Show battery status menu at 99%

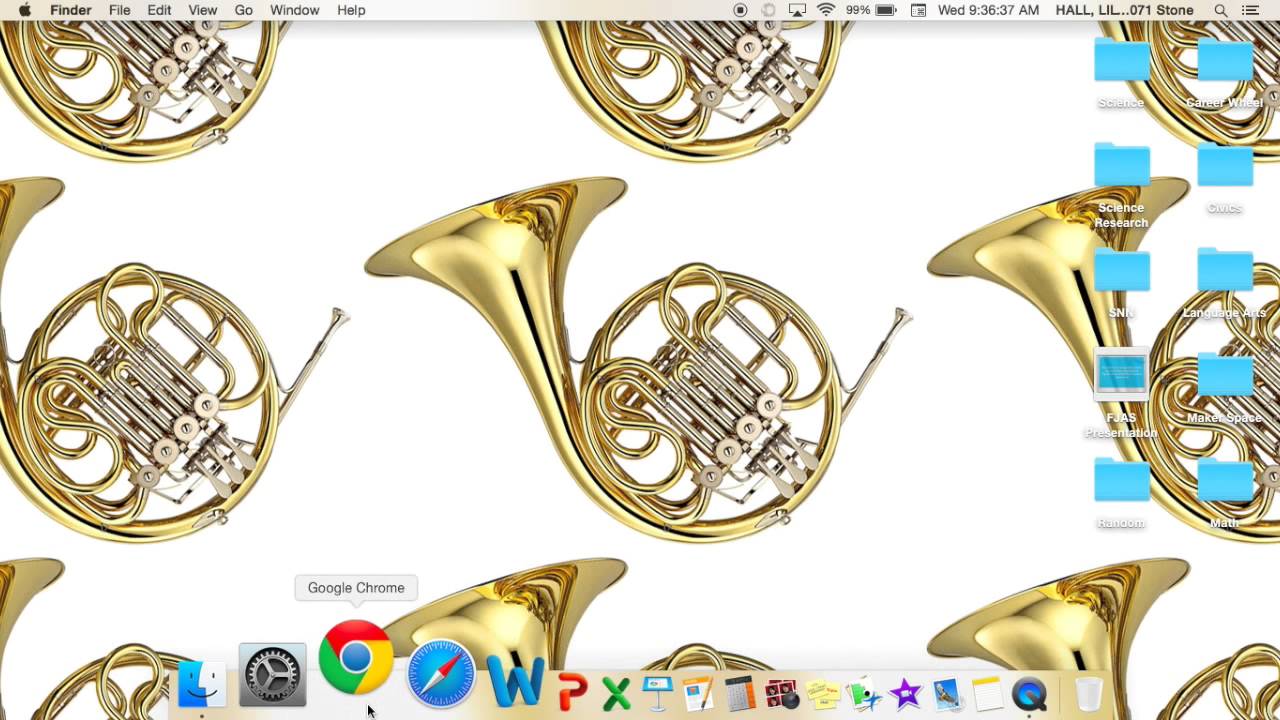click(871, 10)
